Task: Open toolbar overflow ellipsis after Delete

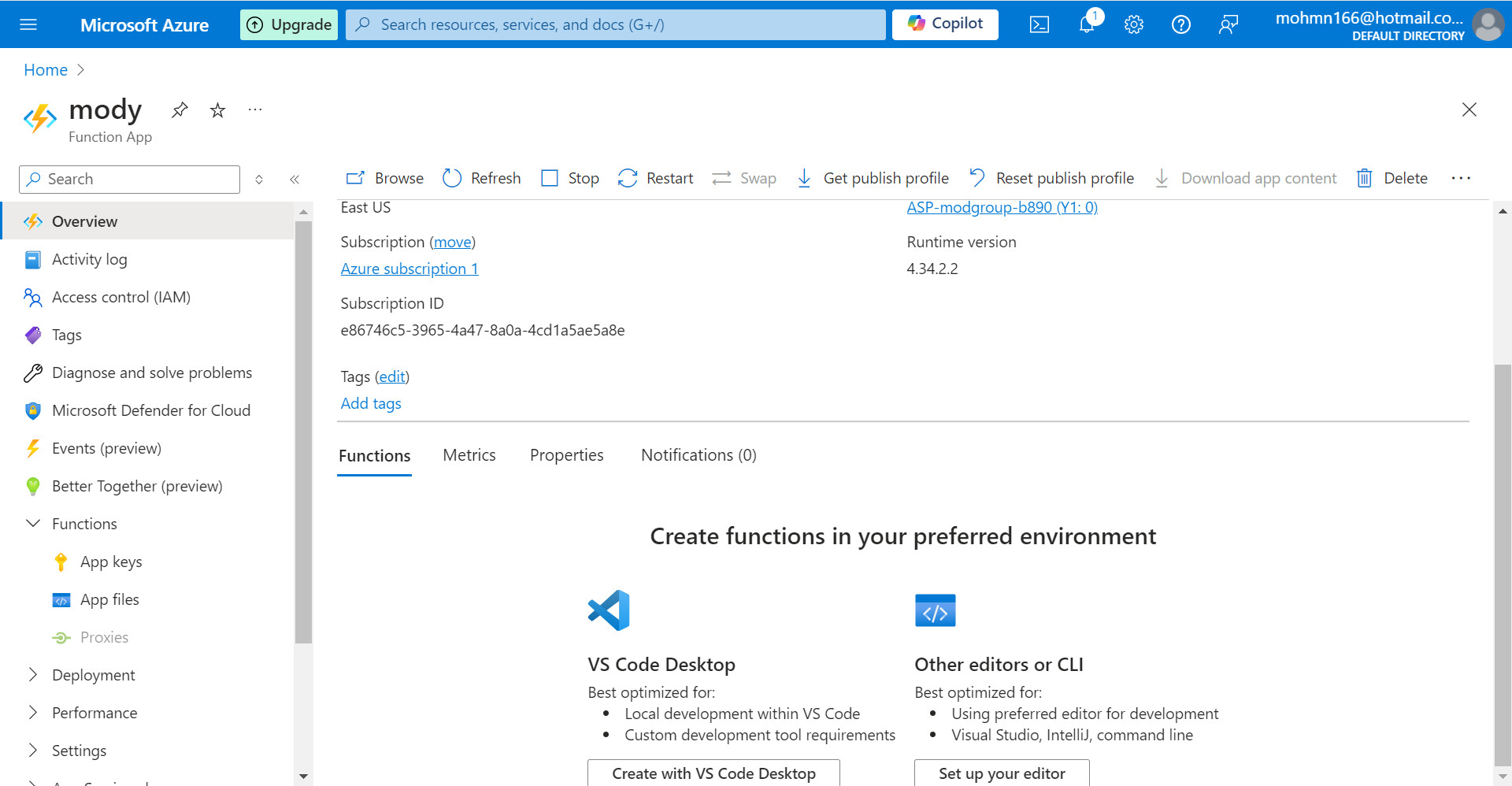Action: coord(1461,178)
